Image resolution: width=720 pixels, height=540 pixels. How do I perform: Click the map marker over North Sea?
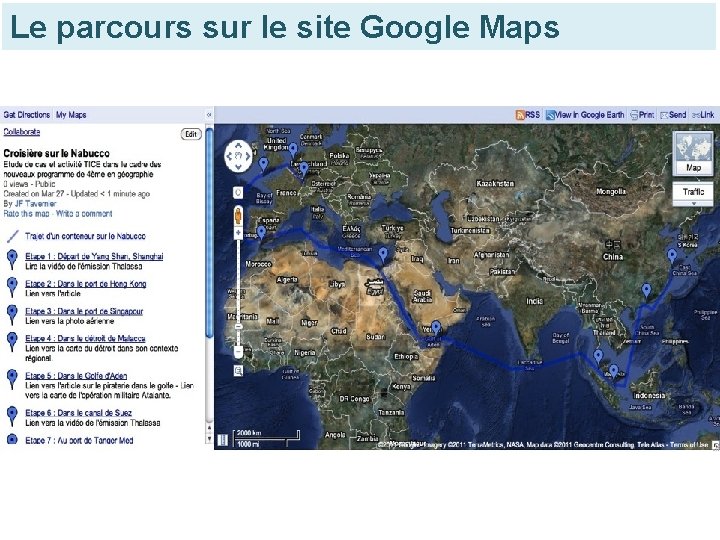(293, 149)
